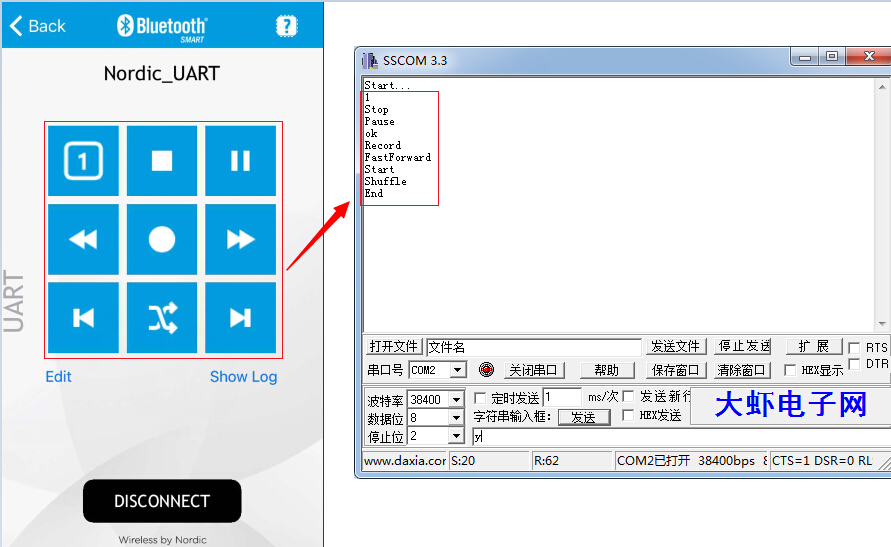Click 打开文件 button in SSCOM
The image size is (891, 547).
click(x=393, y=346)
